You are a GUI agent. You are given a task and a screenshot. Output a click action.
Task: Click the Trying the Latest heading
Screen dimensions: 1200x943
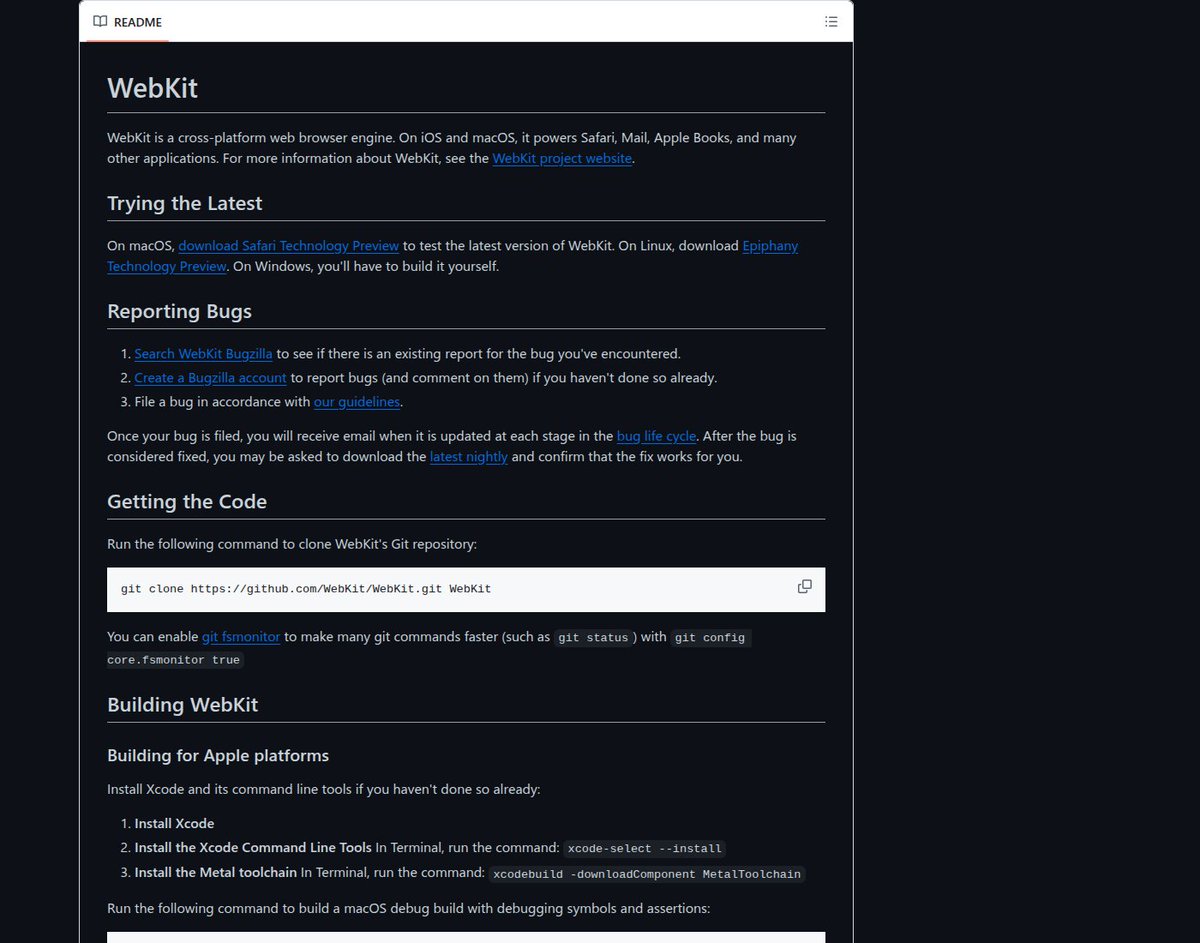tap(185, 203)
